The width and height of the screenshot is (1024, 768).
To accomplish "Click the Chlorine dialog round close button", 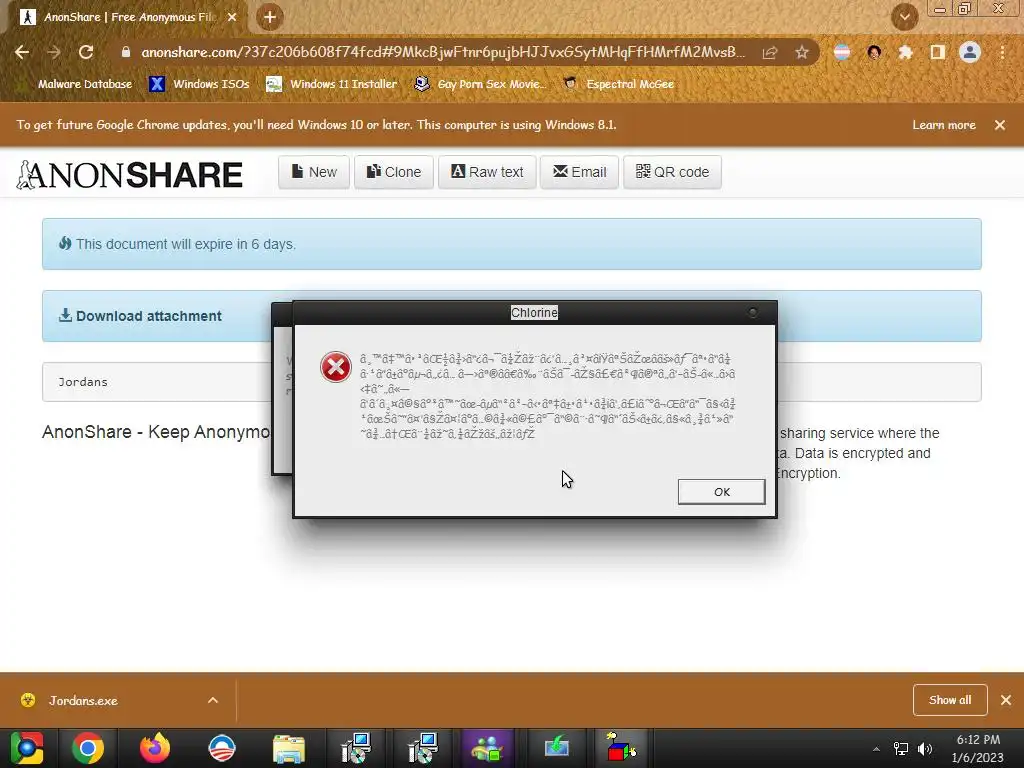I will point(753,313).
